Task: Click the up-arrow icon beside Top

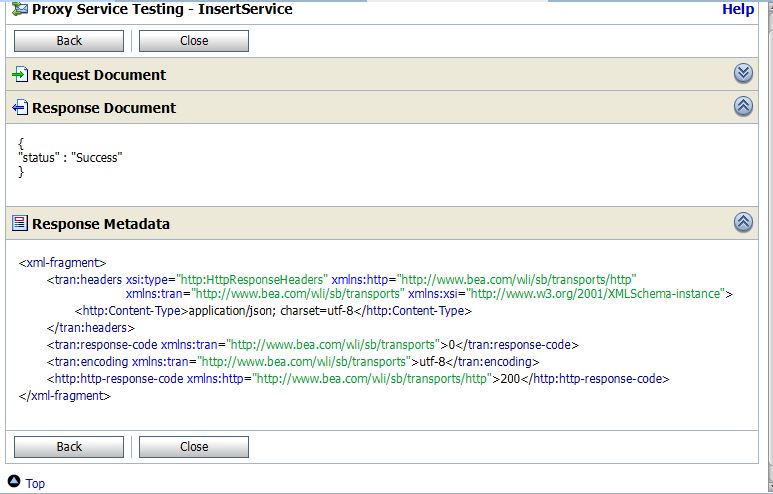Action: point(14,483)
